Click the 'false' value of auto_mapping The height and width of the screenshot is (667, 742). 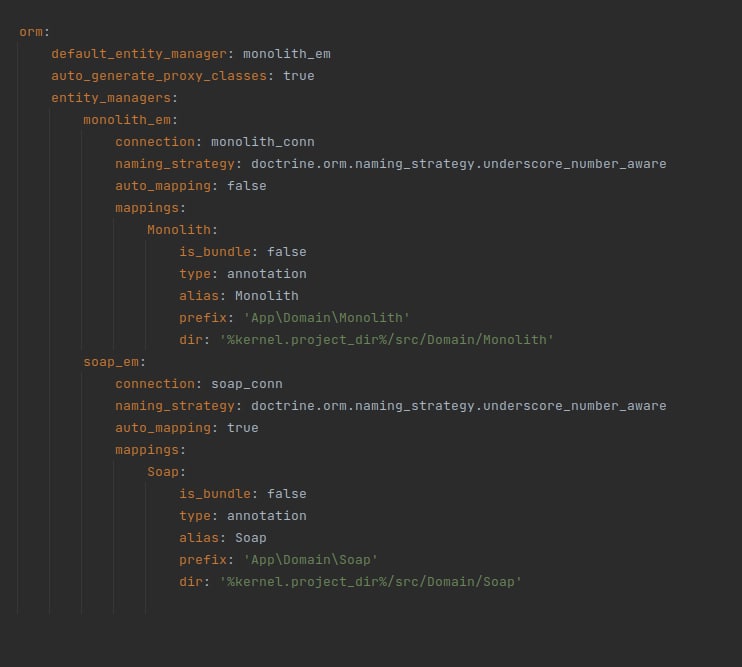tap(247, 186)
